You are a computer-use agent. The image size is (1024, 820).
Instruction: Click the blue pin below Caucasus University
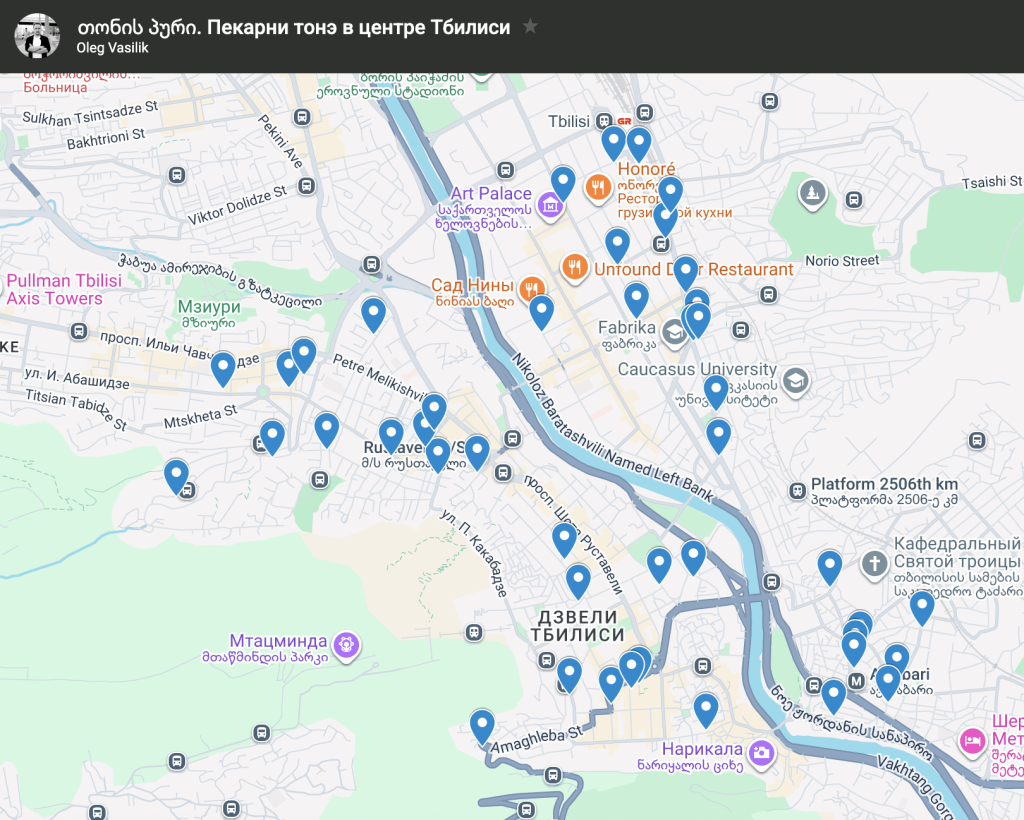point(718,437)
